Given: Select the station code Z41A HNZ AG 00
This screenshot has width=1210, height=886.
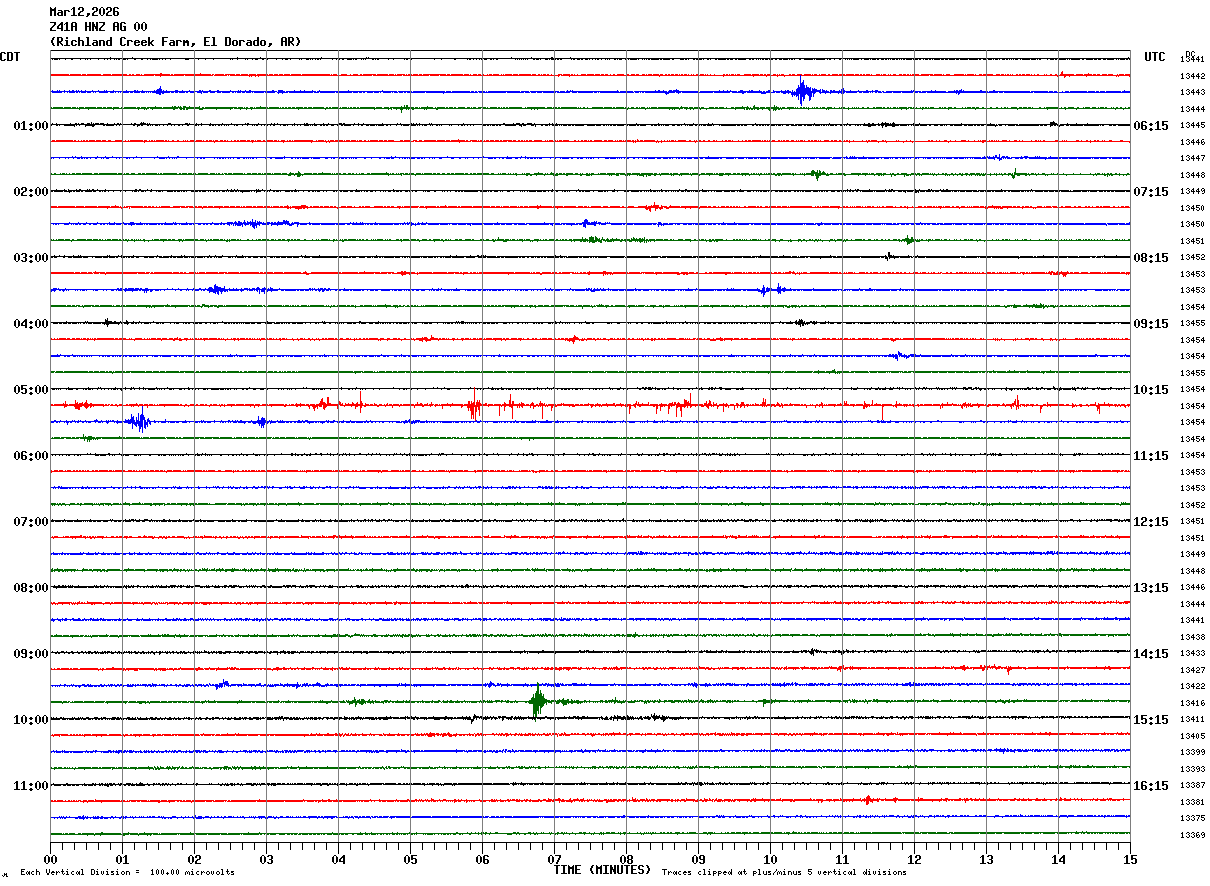Looking at the screenshot, I should [98, 27].
